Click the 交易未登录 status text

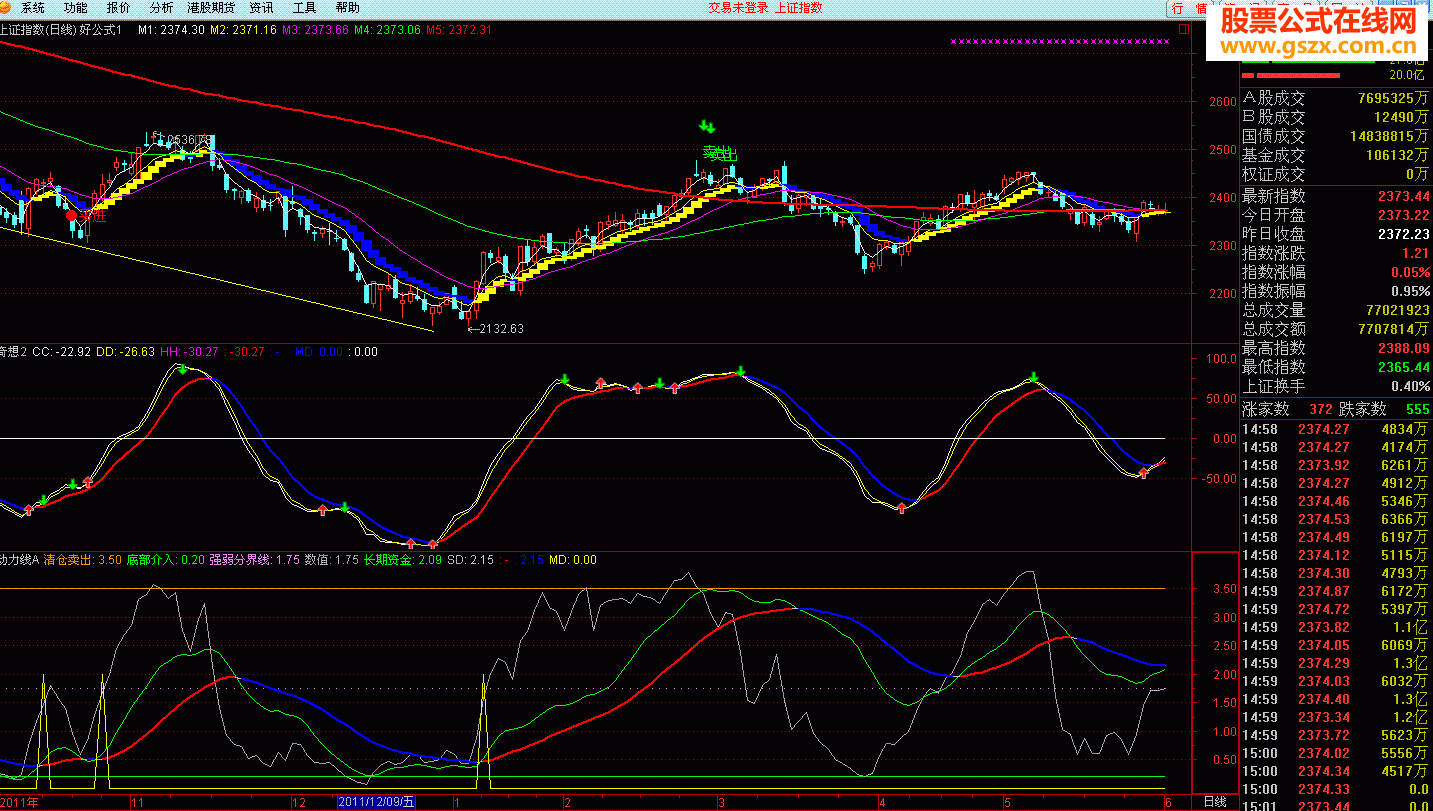(x=738, y=7)
